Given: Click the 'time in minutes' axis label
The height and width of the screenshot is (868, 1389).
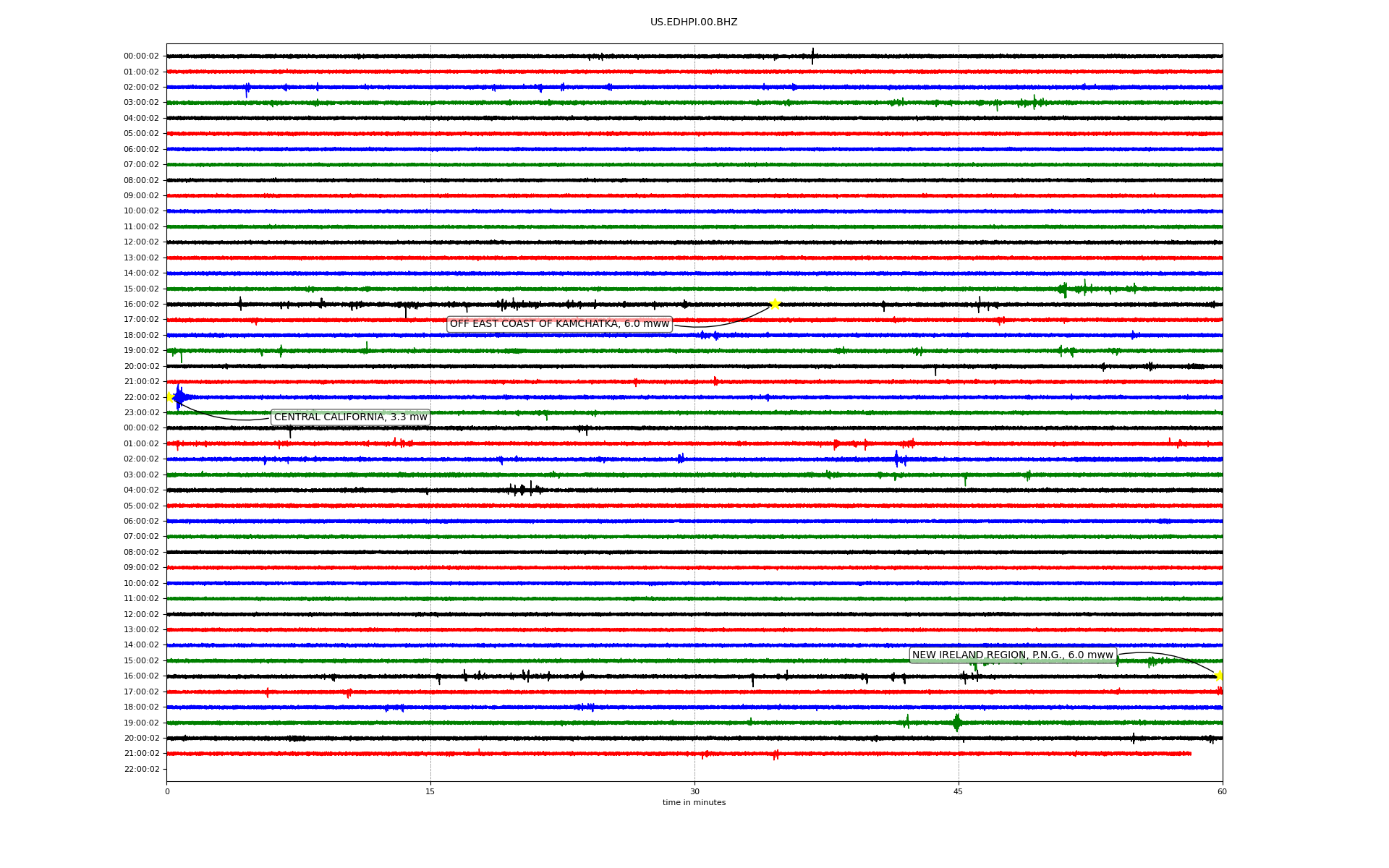Looking at the screenshot, I should click(x=693, y=803).
